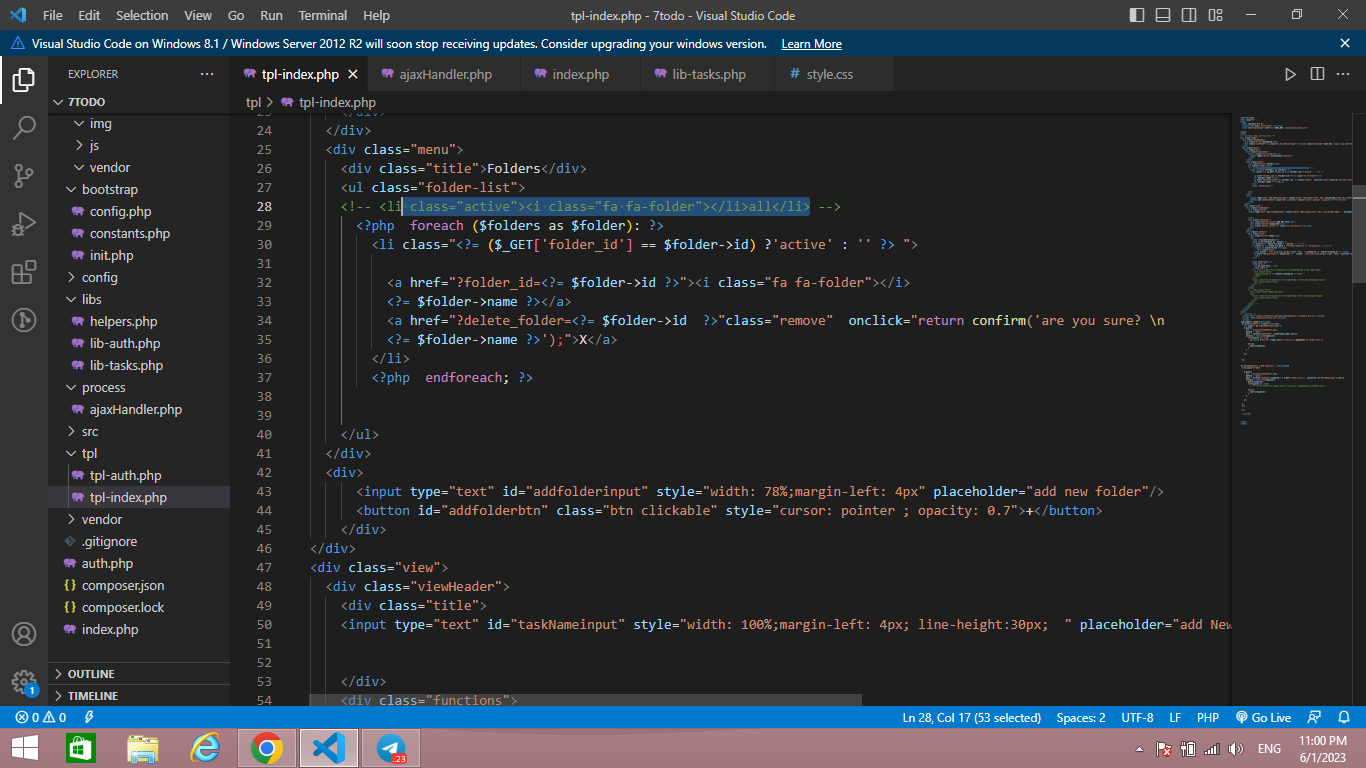Open the Accounts icon
This screenshot has width=1366, height=768.
tap(24, 634)
